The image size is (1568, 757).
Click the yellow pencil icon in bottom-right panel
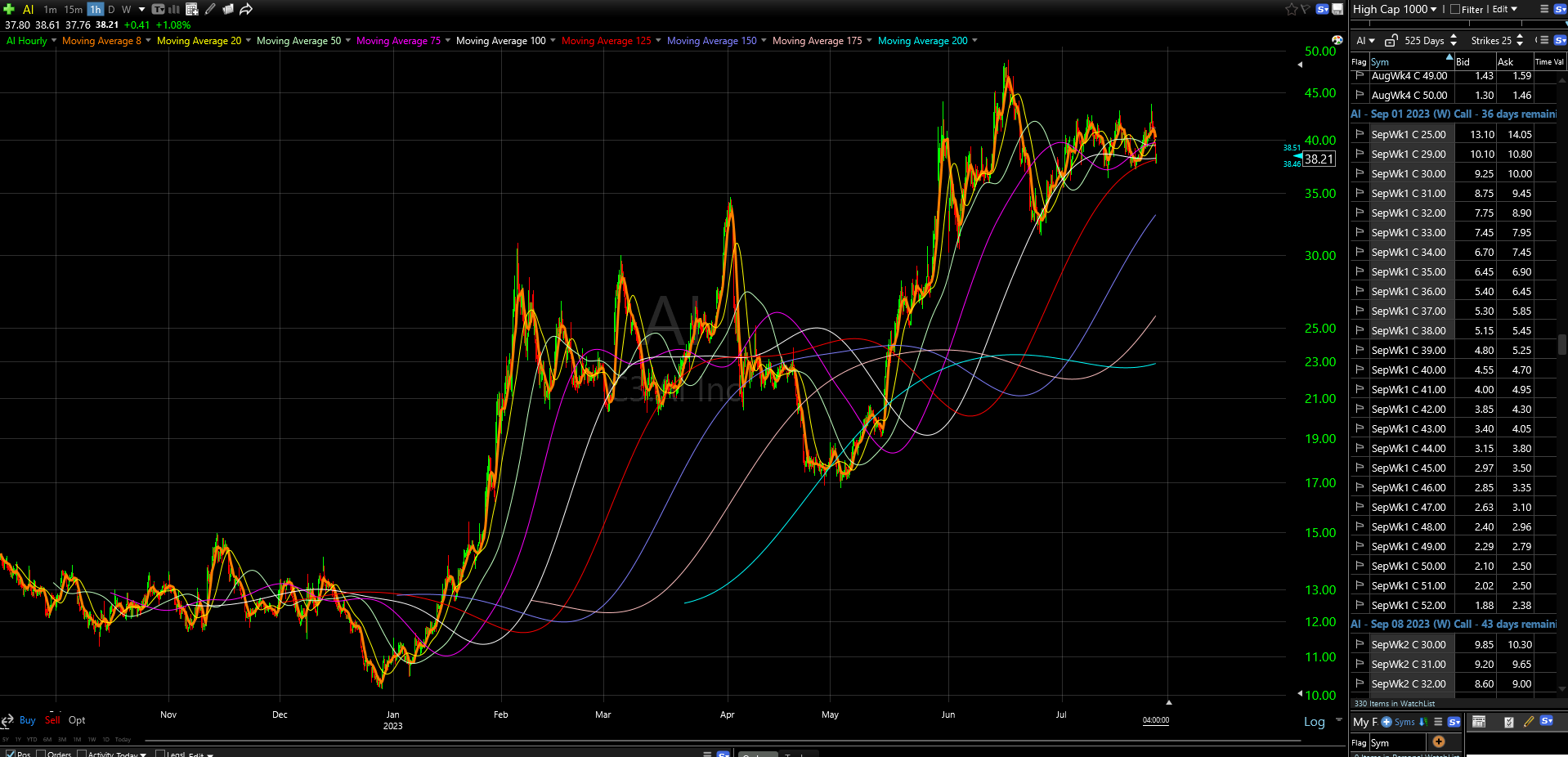pos(1529,721)
